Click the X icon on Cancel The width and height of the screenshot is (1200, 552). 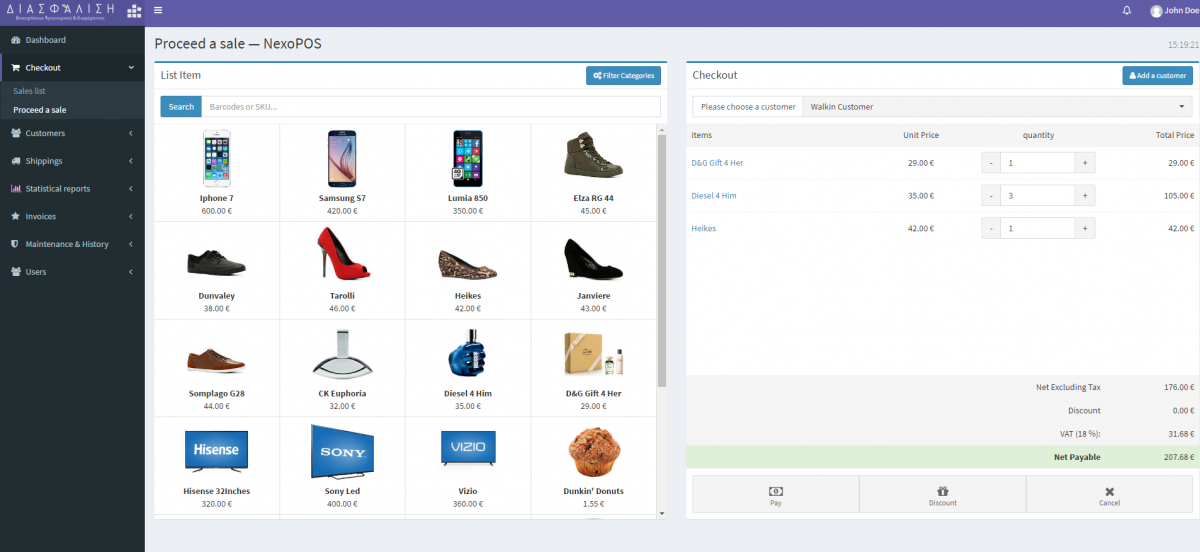coord(1109,491)
